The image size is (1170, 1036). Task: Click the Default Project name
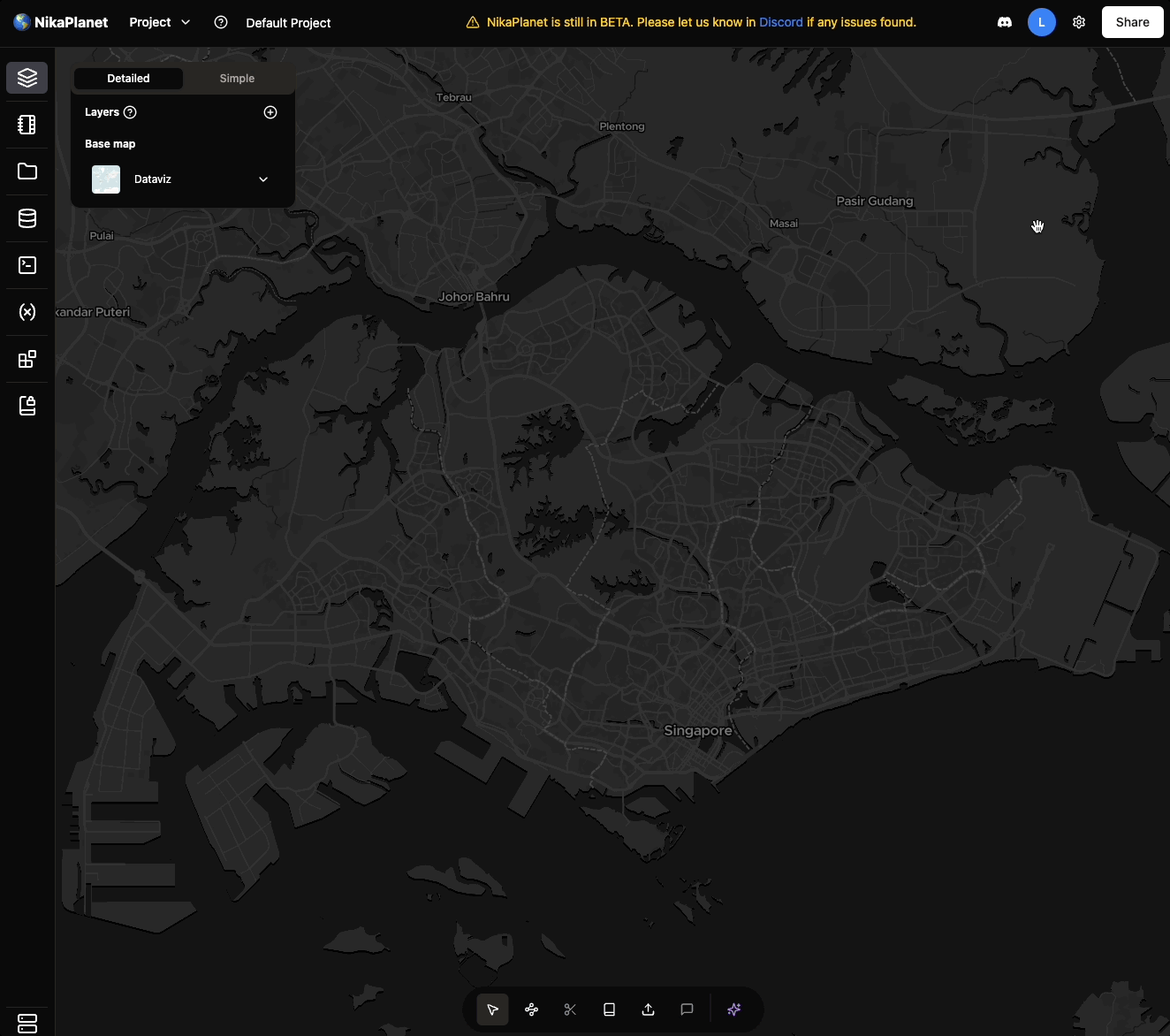click(288, 23)
